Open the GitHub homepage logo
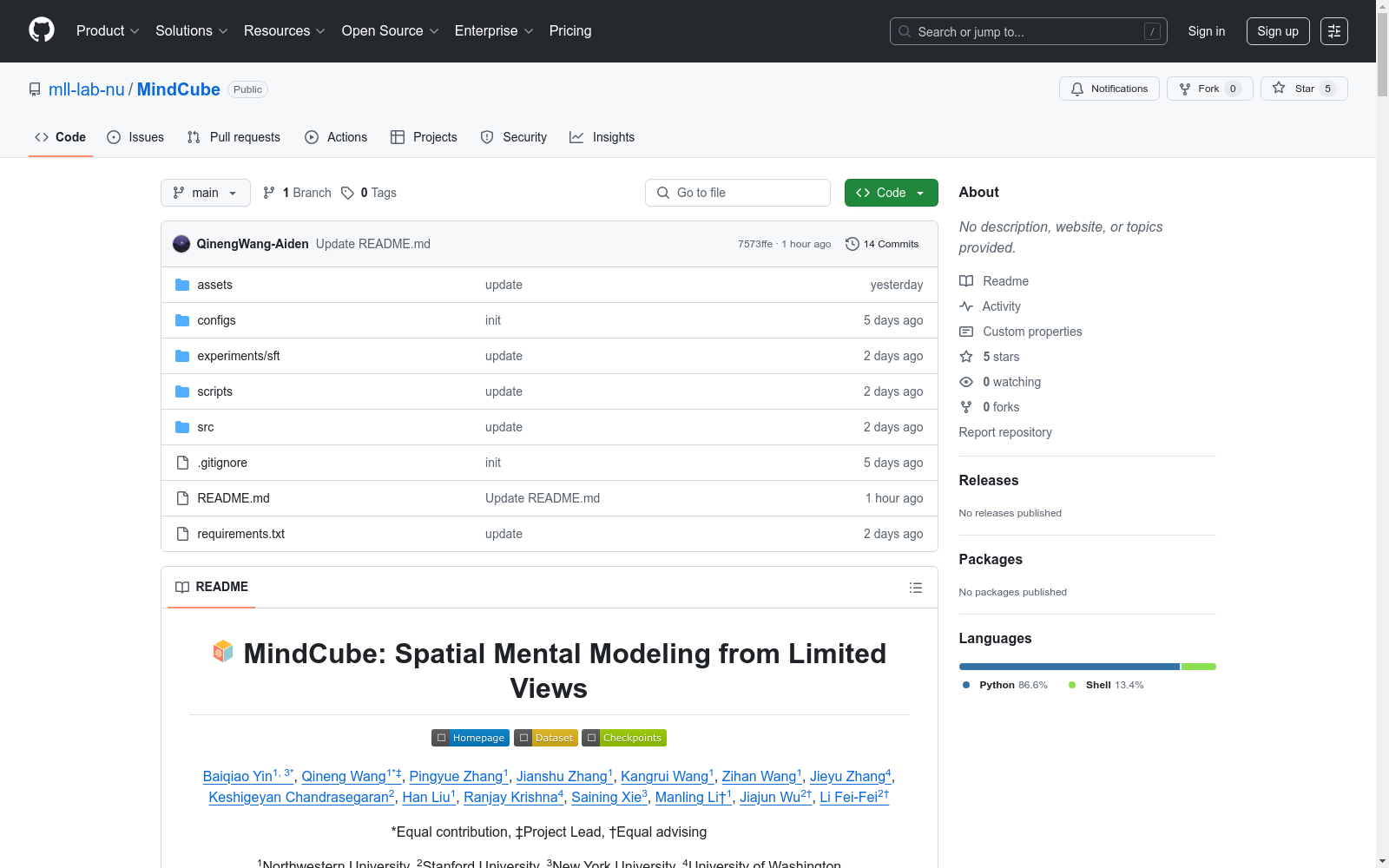1389x868 pixels. [x=42, y=30]
